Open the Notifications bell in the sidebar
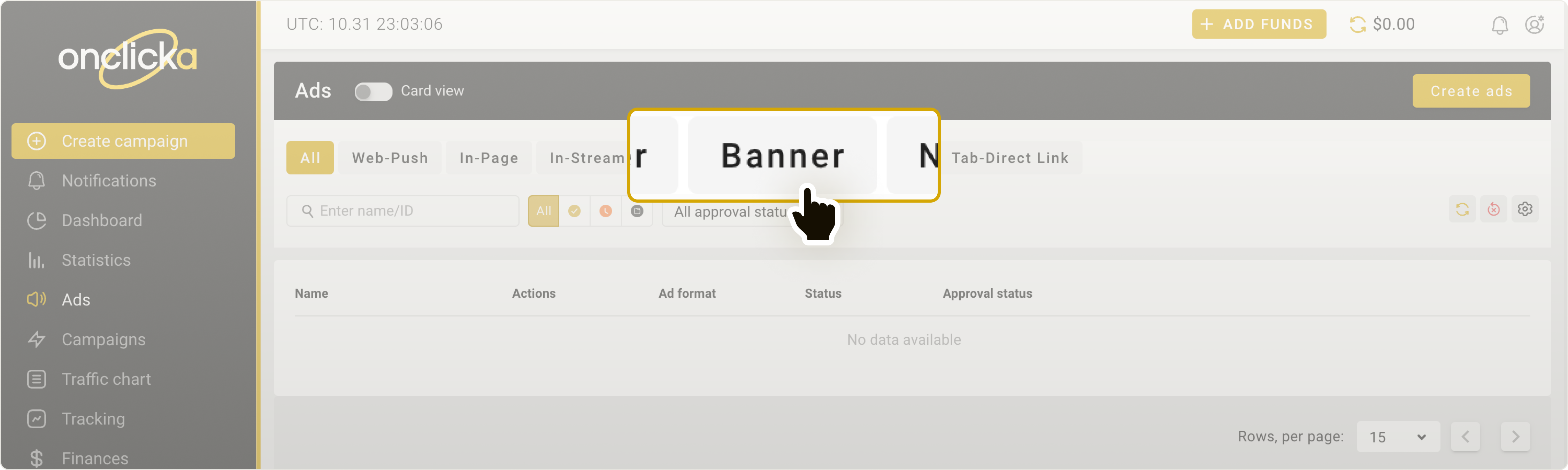 [37, 181]
